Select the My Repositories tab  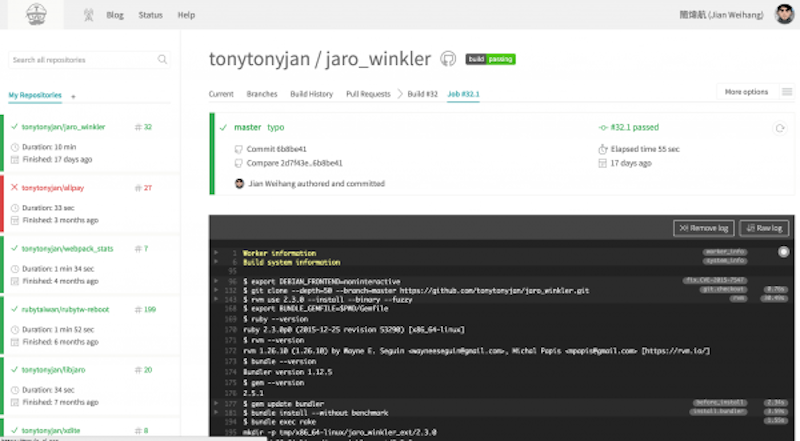(35, 95)
